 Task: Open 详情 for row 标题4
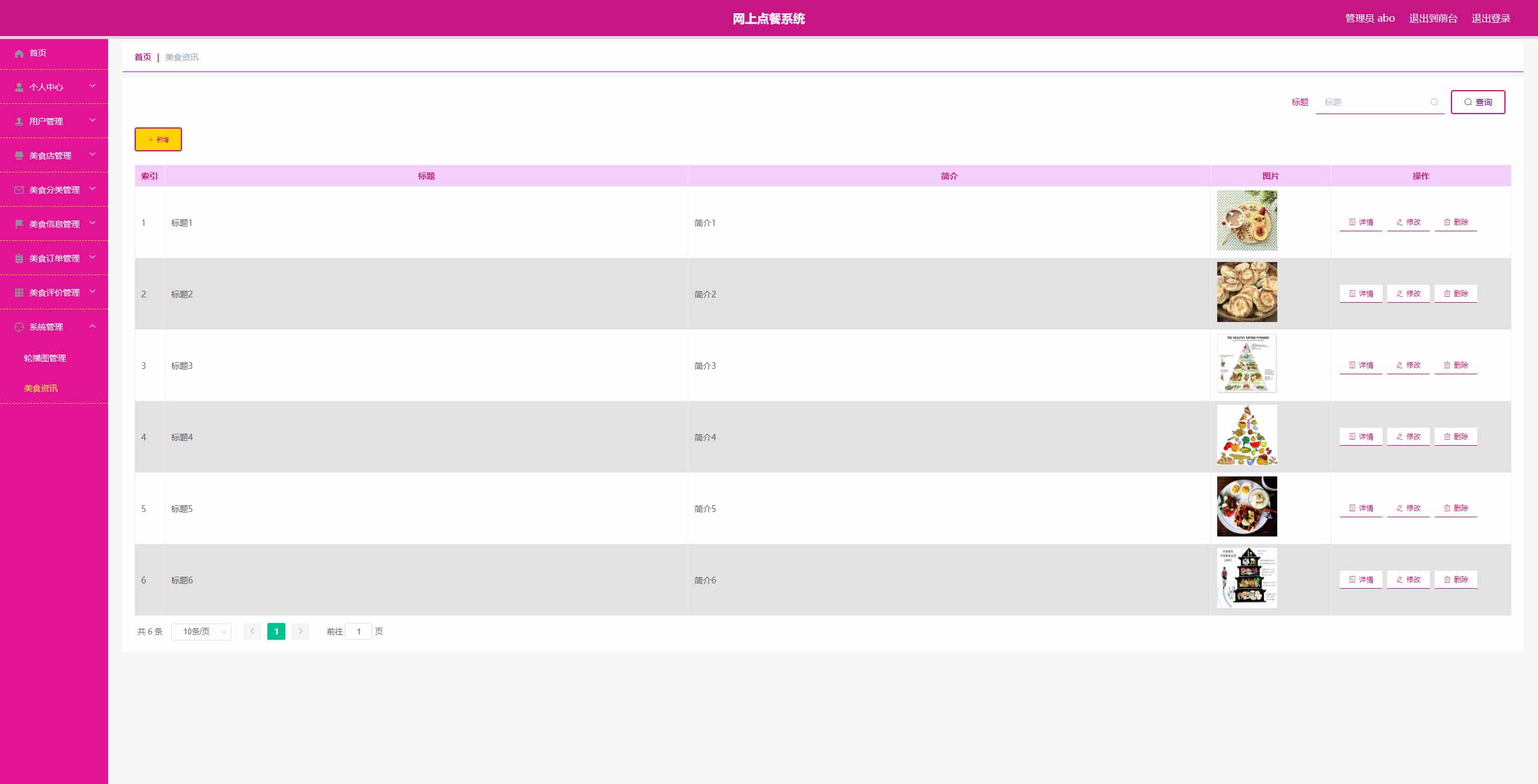pos(1361,437)
